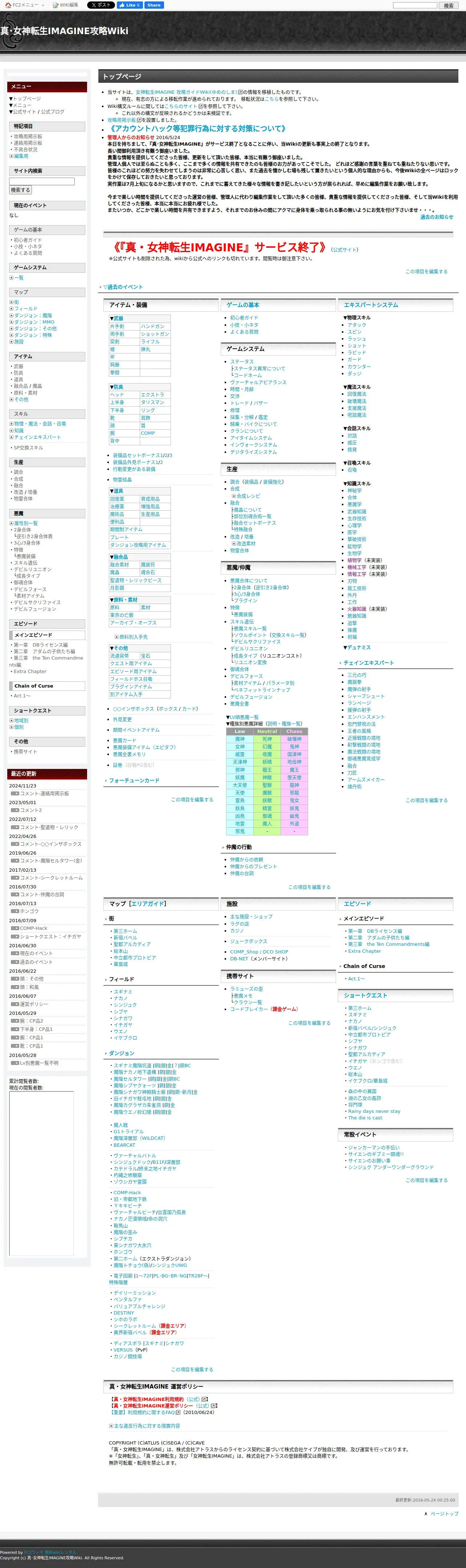The width and height of the screenshot is (466, 1568).
Task: Expand 編集用 in the sidebar
Action: pos(11,157)
